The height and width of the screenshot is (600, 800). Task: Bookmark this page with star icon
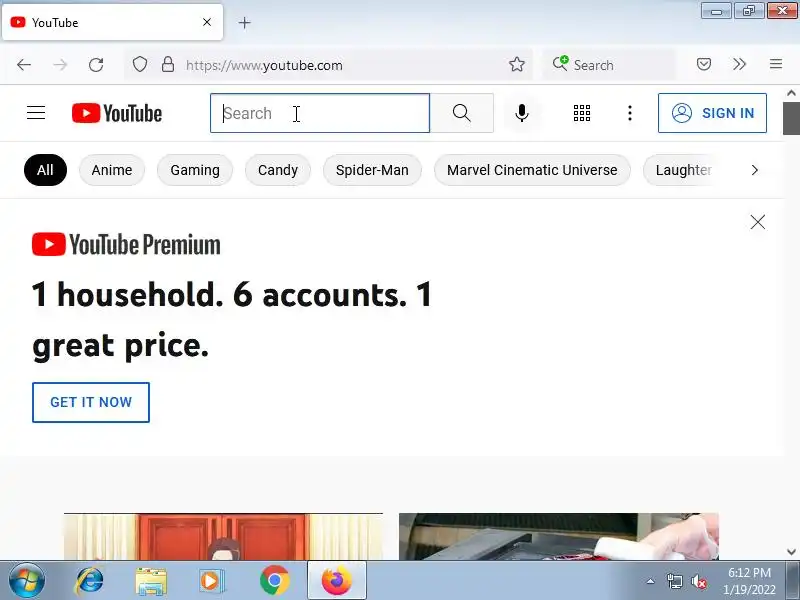516,64
